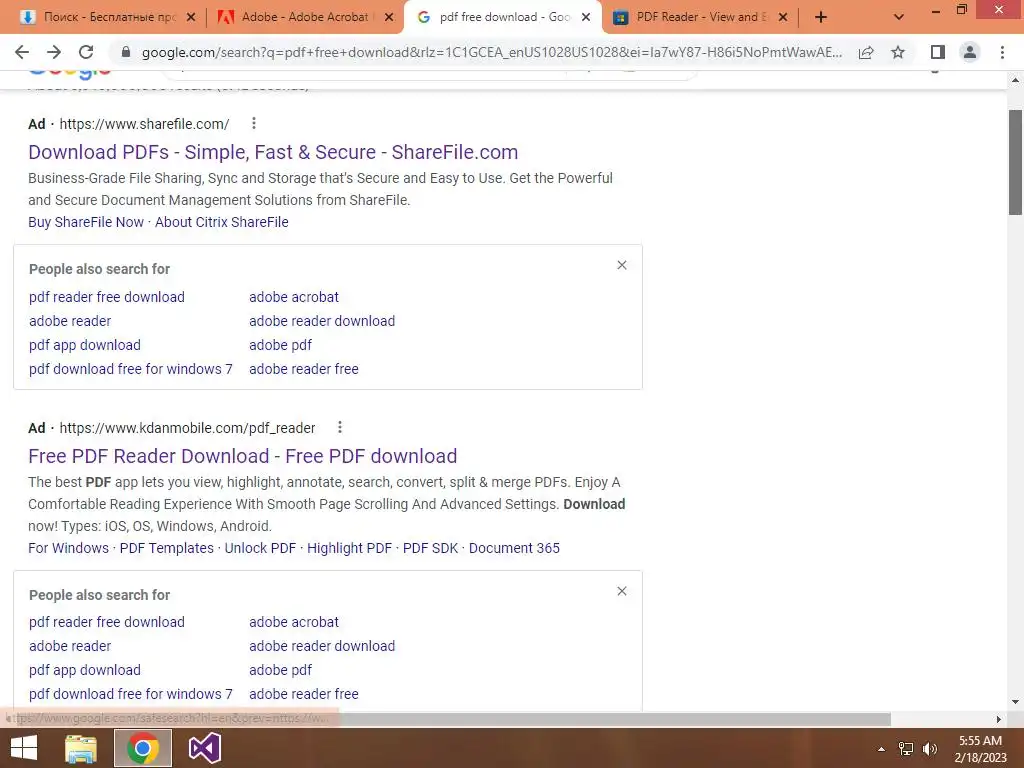
Task: Click the vertical scrollbar thumb
Action: coord(1015,163)
